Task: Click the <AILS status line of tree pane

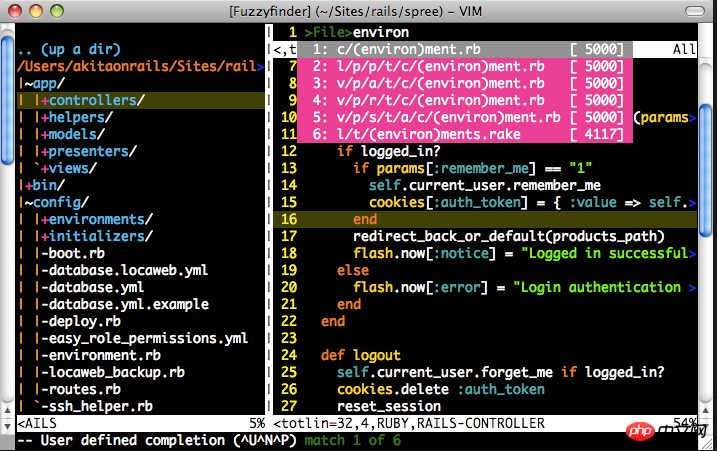Action: [x=141, y=423]
